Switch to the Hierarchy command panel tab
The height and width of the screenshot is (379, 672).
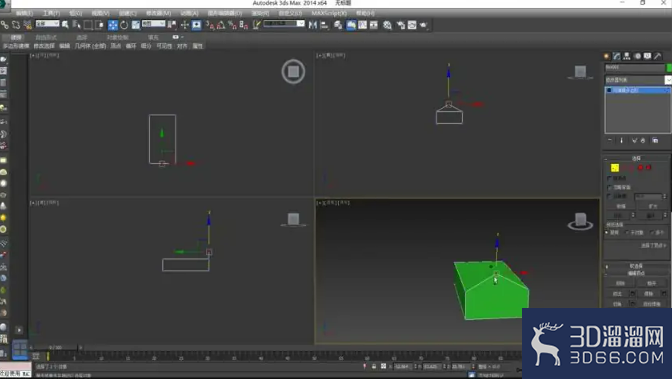tap(627, 56)
